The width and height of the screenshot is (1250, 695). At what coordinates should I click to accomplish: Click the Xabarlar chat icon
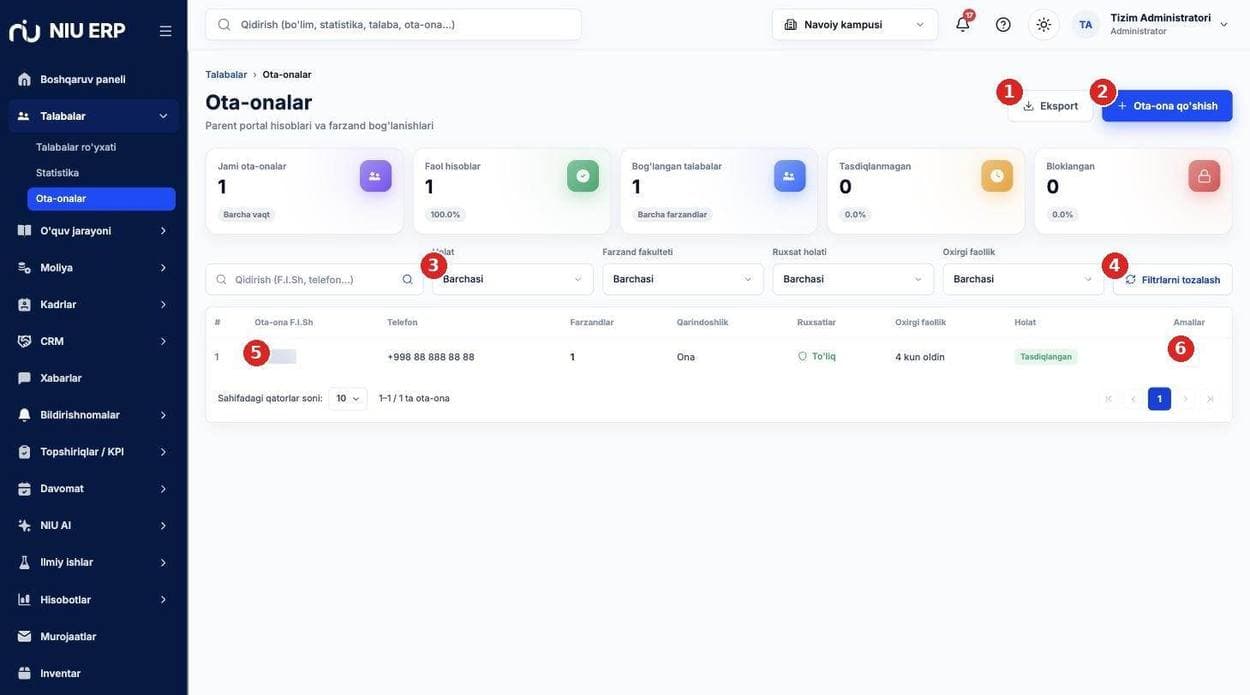24,378
